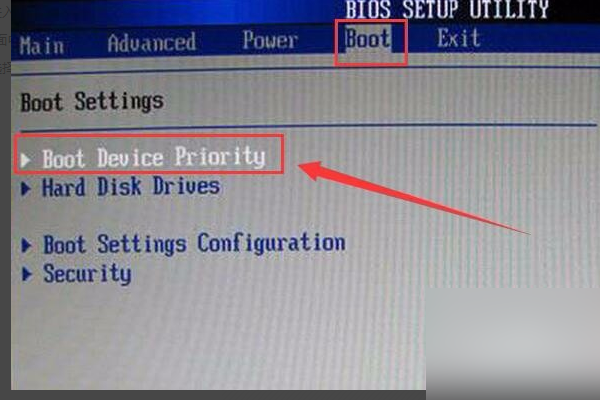Click the triangle before Boot Settings Configuration
This screenshot has height=400, width=600.
point(26,245)
